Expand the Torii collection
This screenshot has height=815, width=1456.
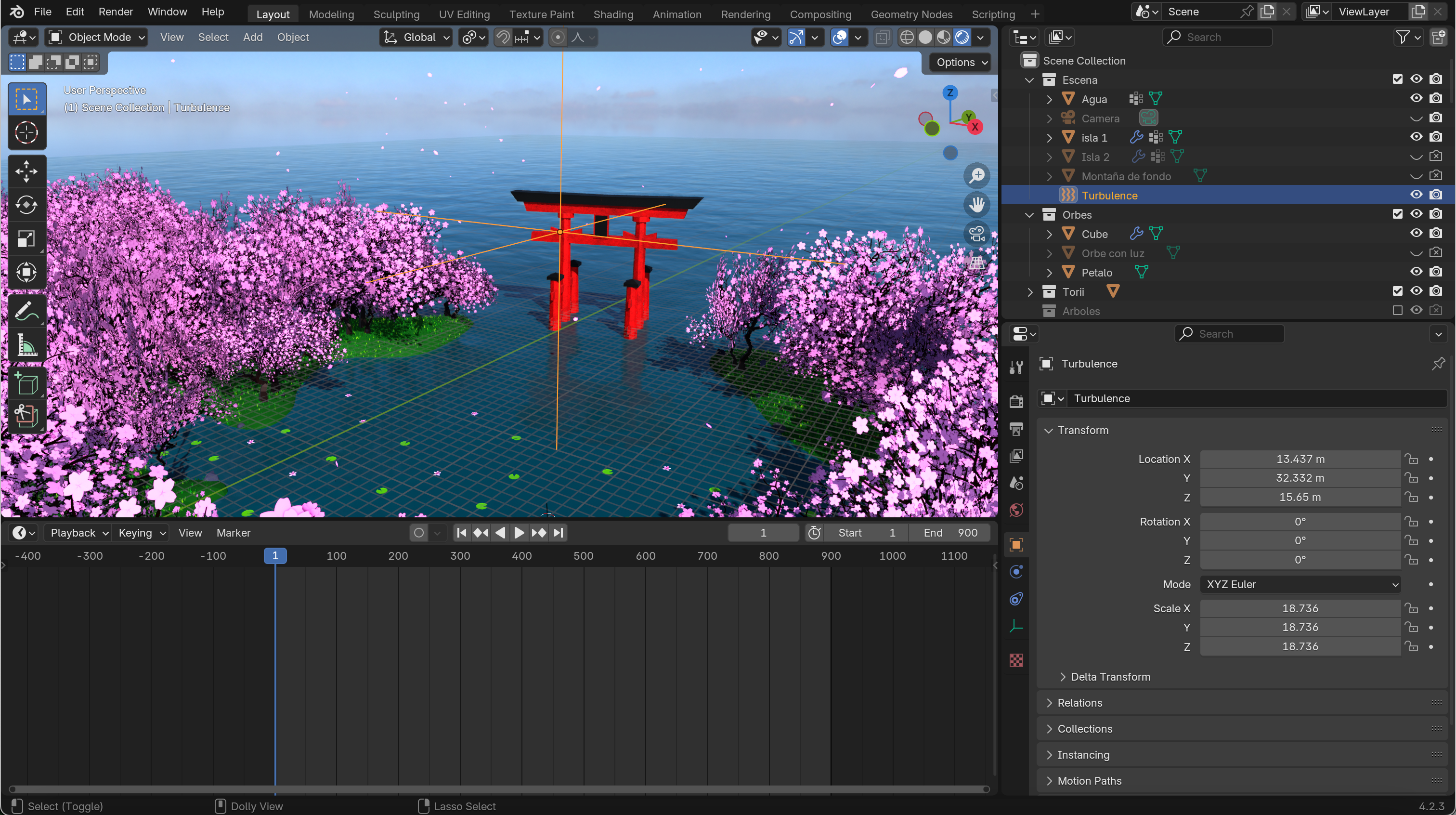1030,292
